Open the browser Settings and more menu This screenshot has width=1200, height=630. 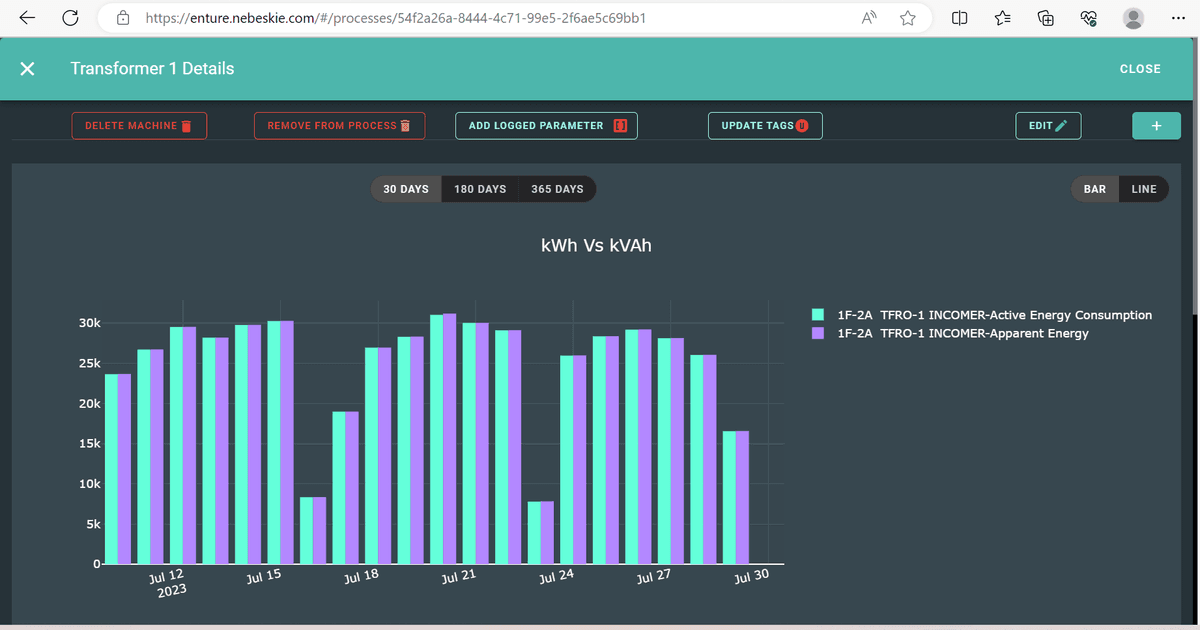click(x=1177, y=18)
